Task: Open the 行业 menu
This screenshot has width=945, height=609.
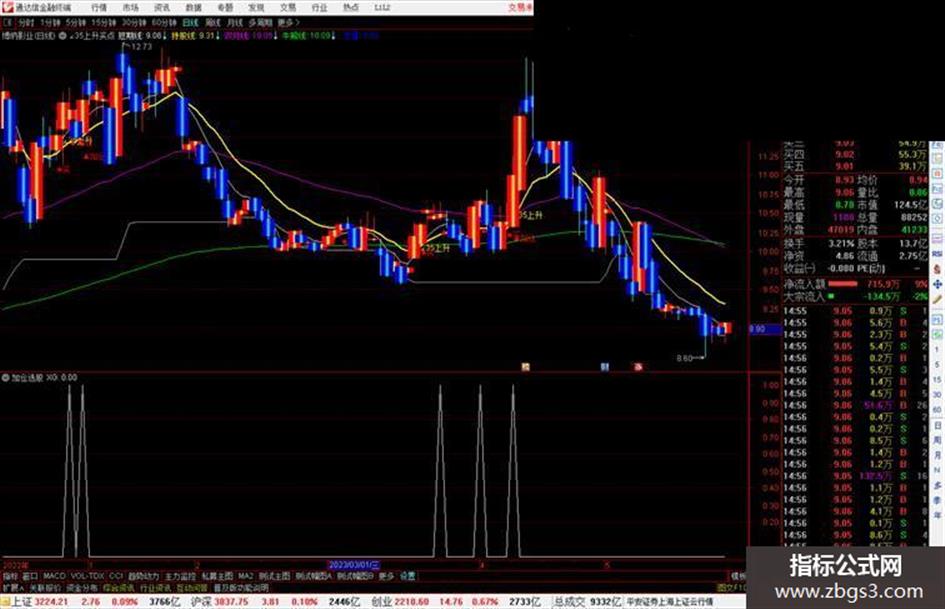Action: point(319,8)
